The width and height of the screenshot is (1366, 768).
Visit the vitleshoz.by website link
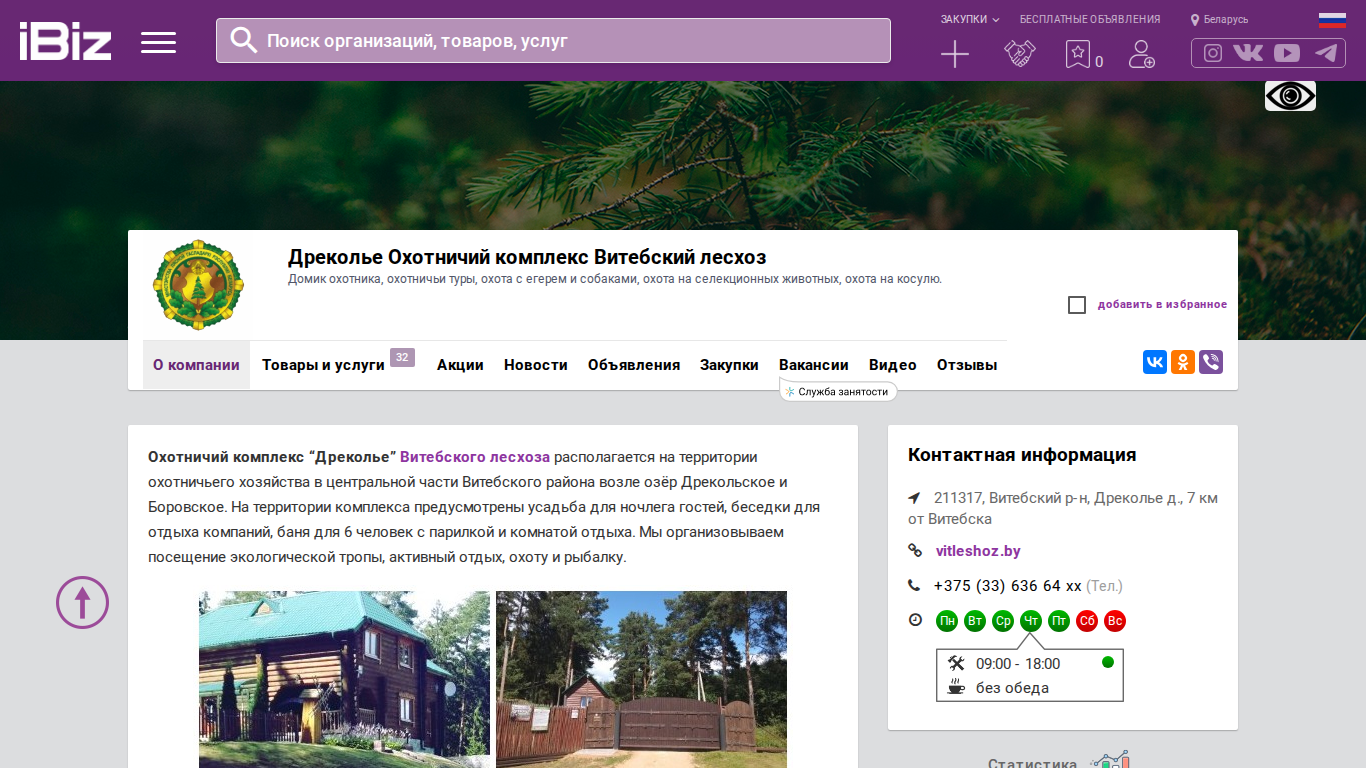[978, 551]
